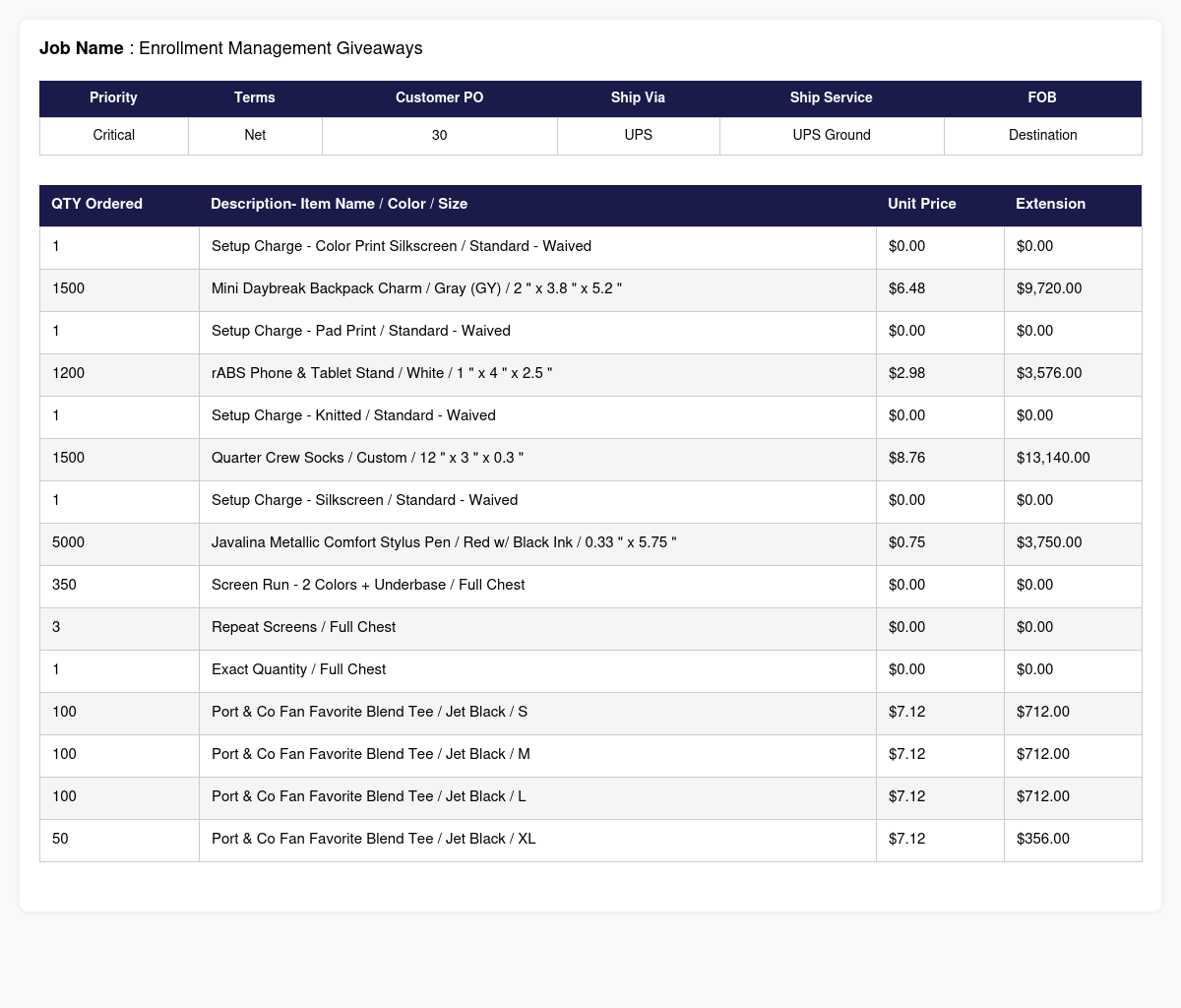Click the Extension column header

click(1073, 205)
